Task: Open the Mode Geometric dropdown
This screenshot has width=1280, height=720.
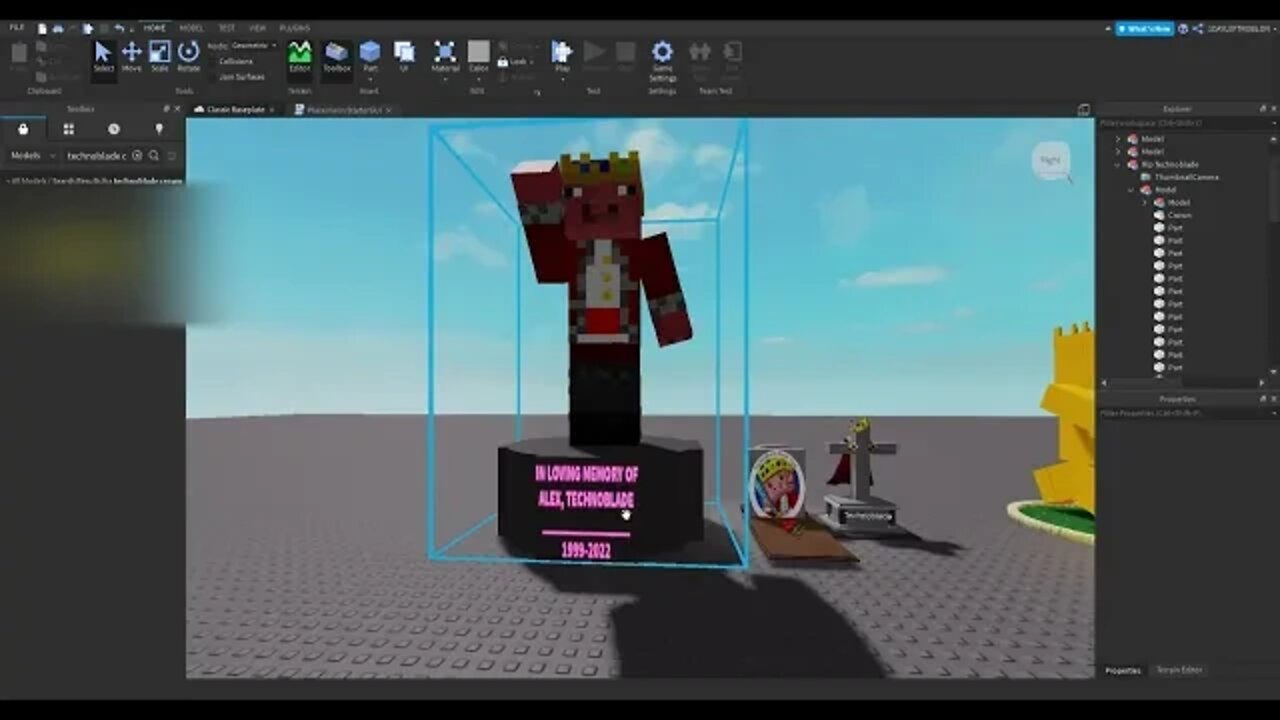Action: click(x=253, y=46)
